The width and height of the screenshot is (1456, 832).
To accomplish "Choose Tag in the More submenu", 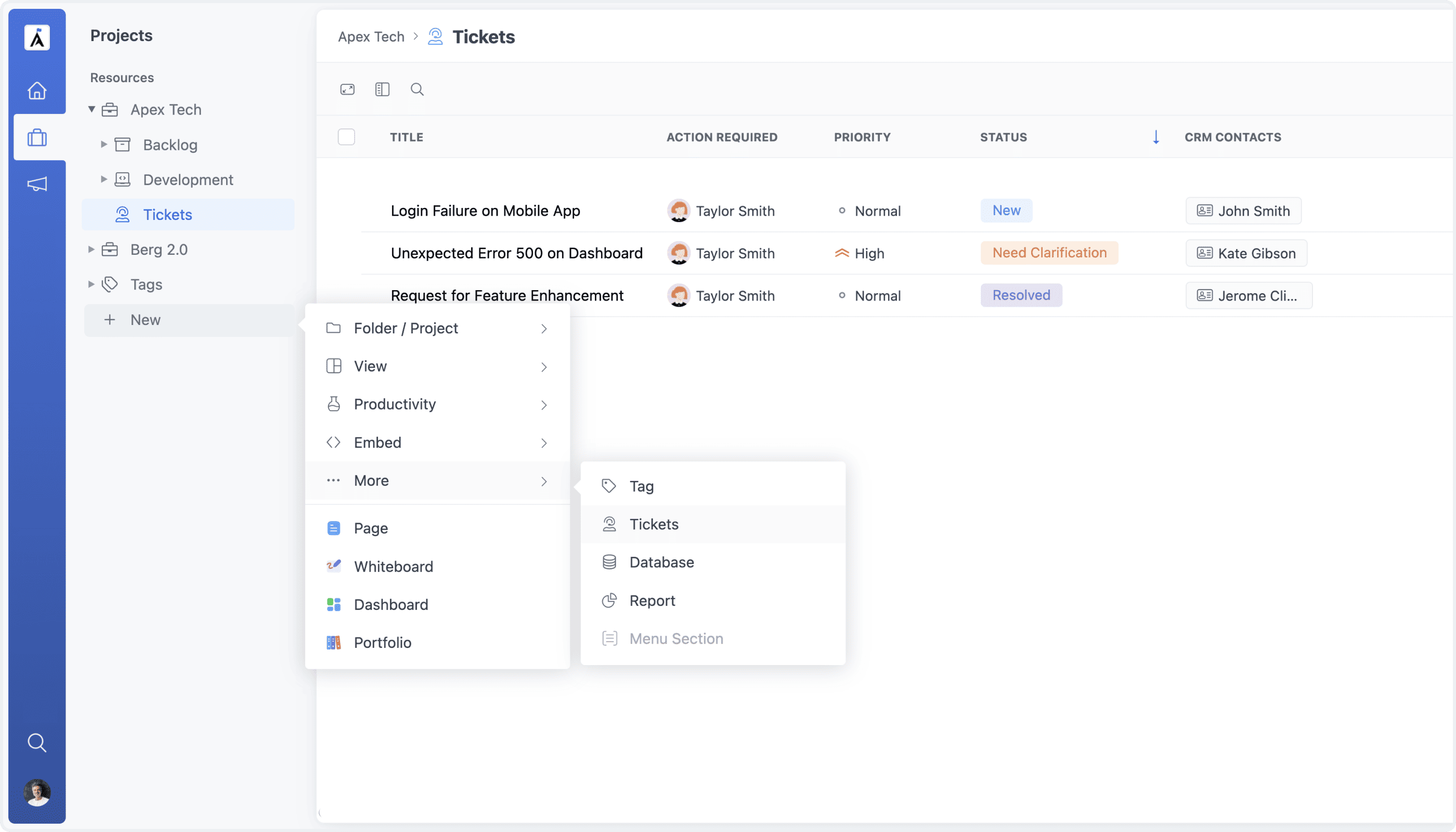I will pyautogui.click(x=713, y=486).
